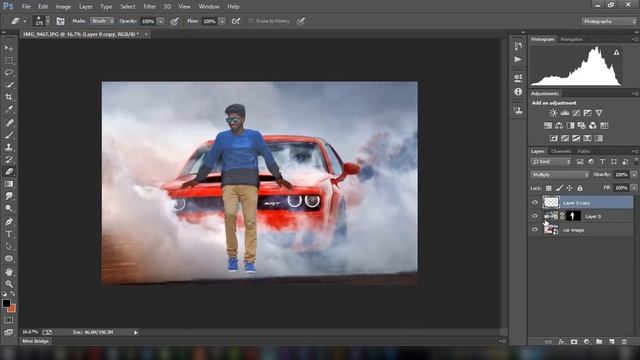Select the Pen tool
640x360 pixels.
pyautogui.click(x=9, y=222)
